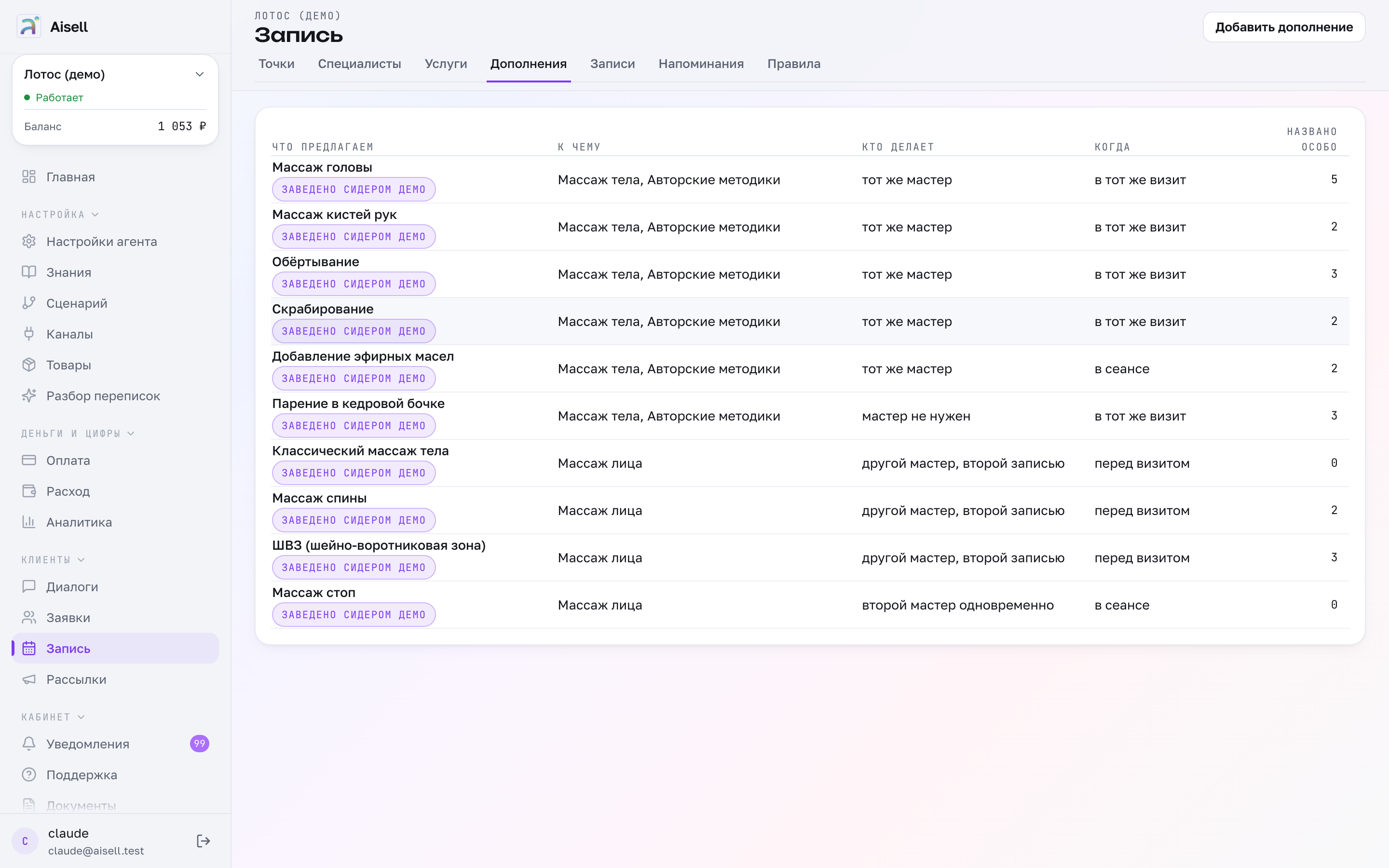Open Главная via its grid icon

[x=29, y=177]
